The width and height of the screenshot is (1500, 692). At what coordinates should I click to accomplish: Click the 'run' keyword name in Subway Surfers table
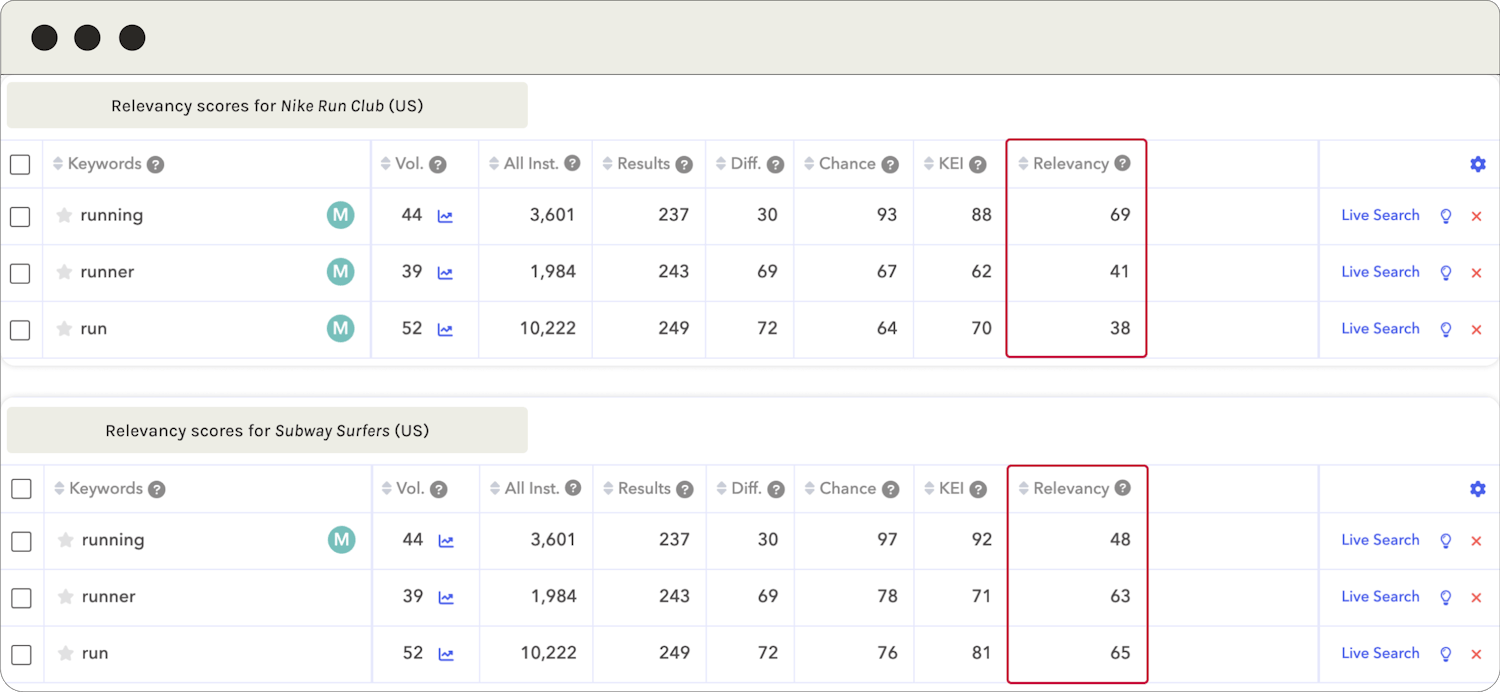95,654
